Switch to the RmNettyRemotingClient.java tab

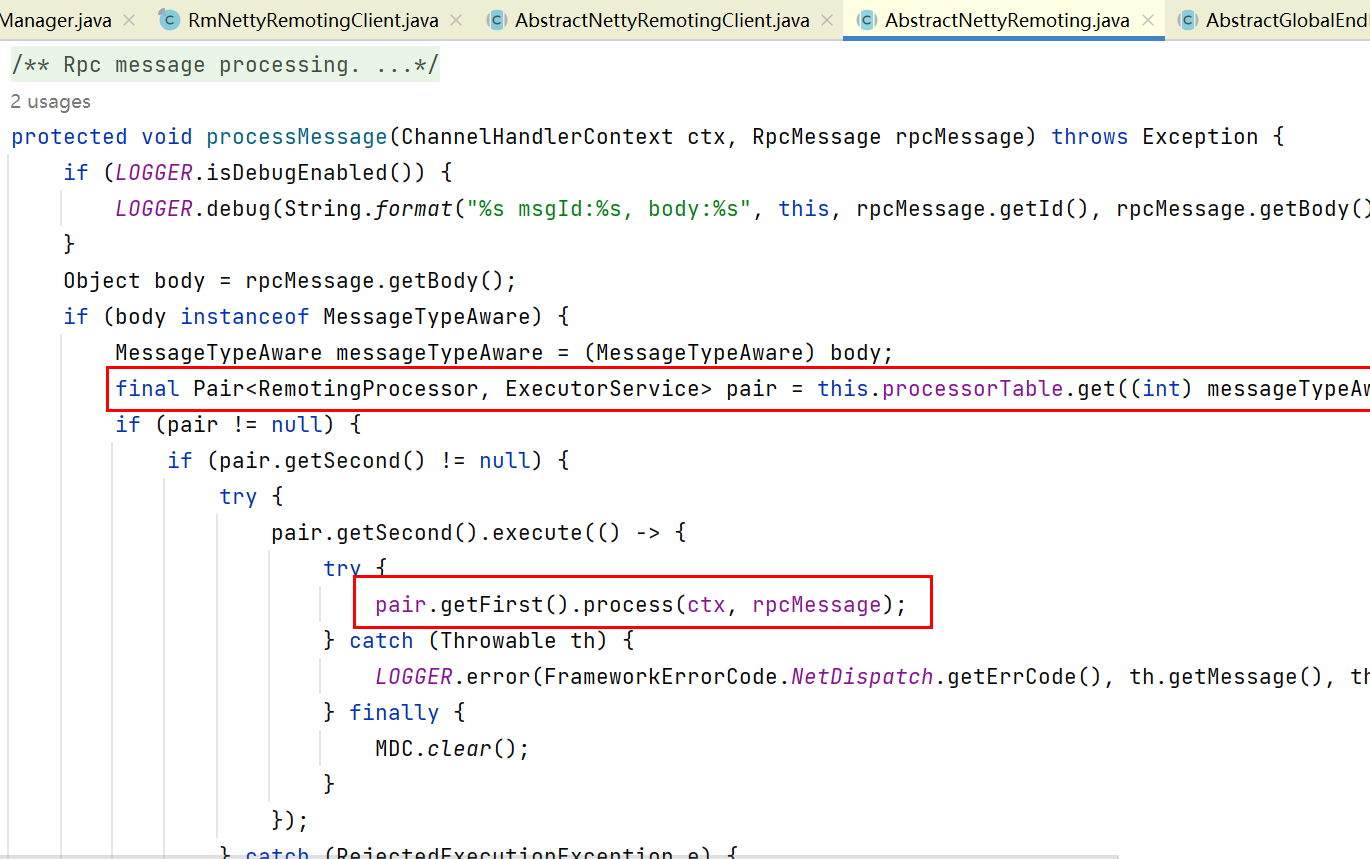312,20
